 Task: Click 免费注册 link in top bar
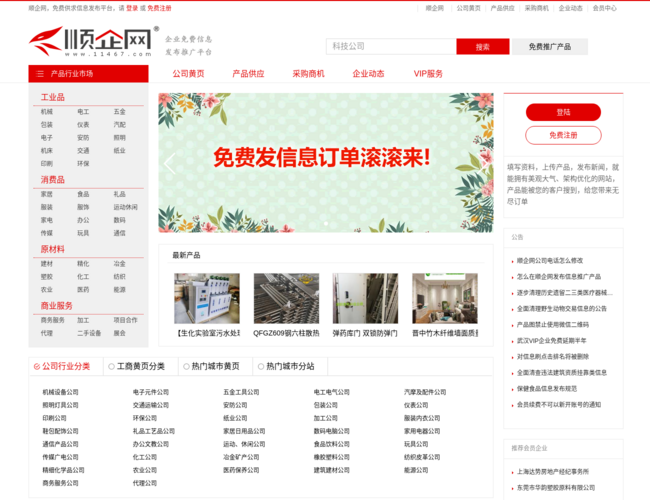coord(159,8)
